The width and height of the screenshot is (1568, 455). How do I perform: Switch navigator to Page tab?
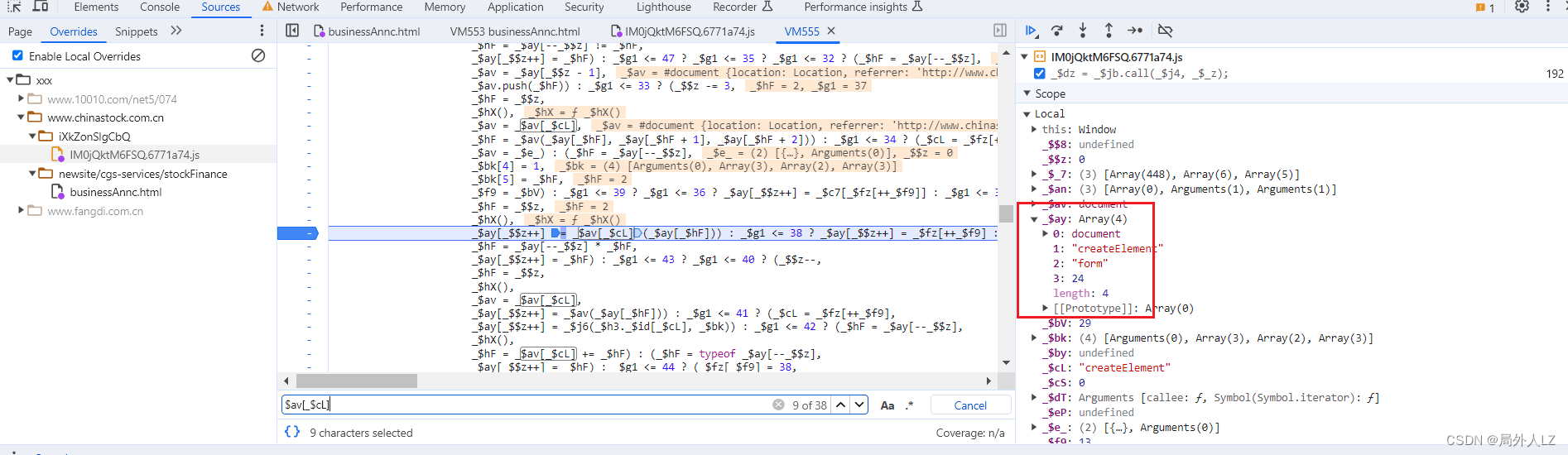tap(20, 31)
